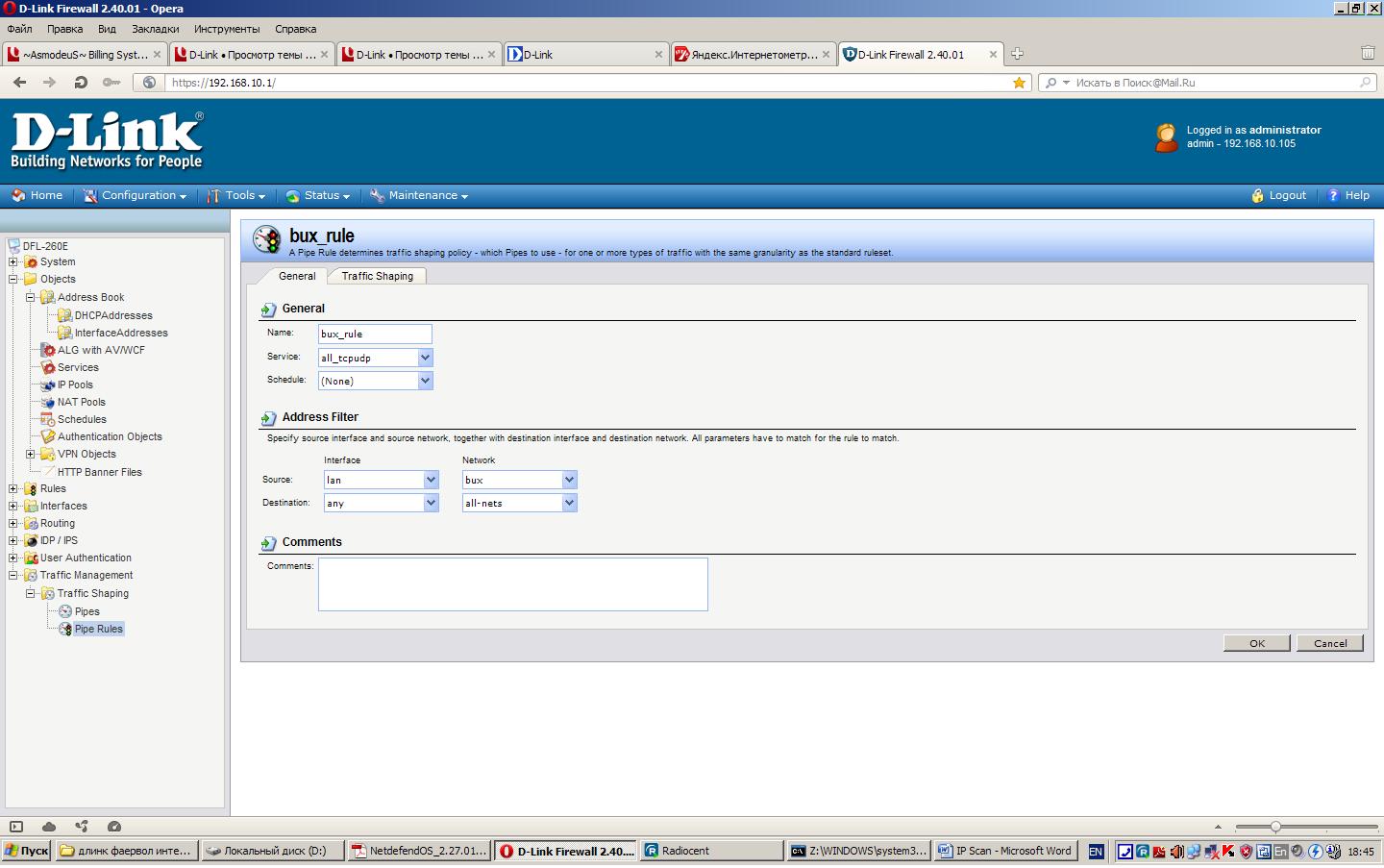This screenshot has width=1384, height=868.
Task: Open the Service dropdown showing all_tcpudp
Action: coord(376,358)
